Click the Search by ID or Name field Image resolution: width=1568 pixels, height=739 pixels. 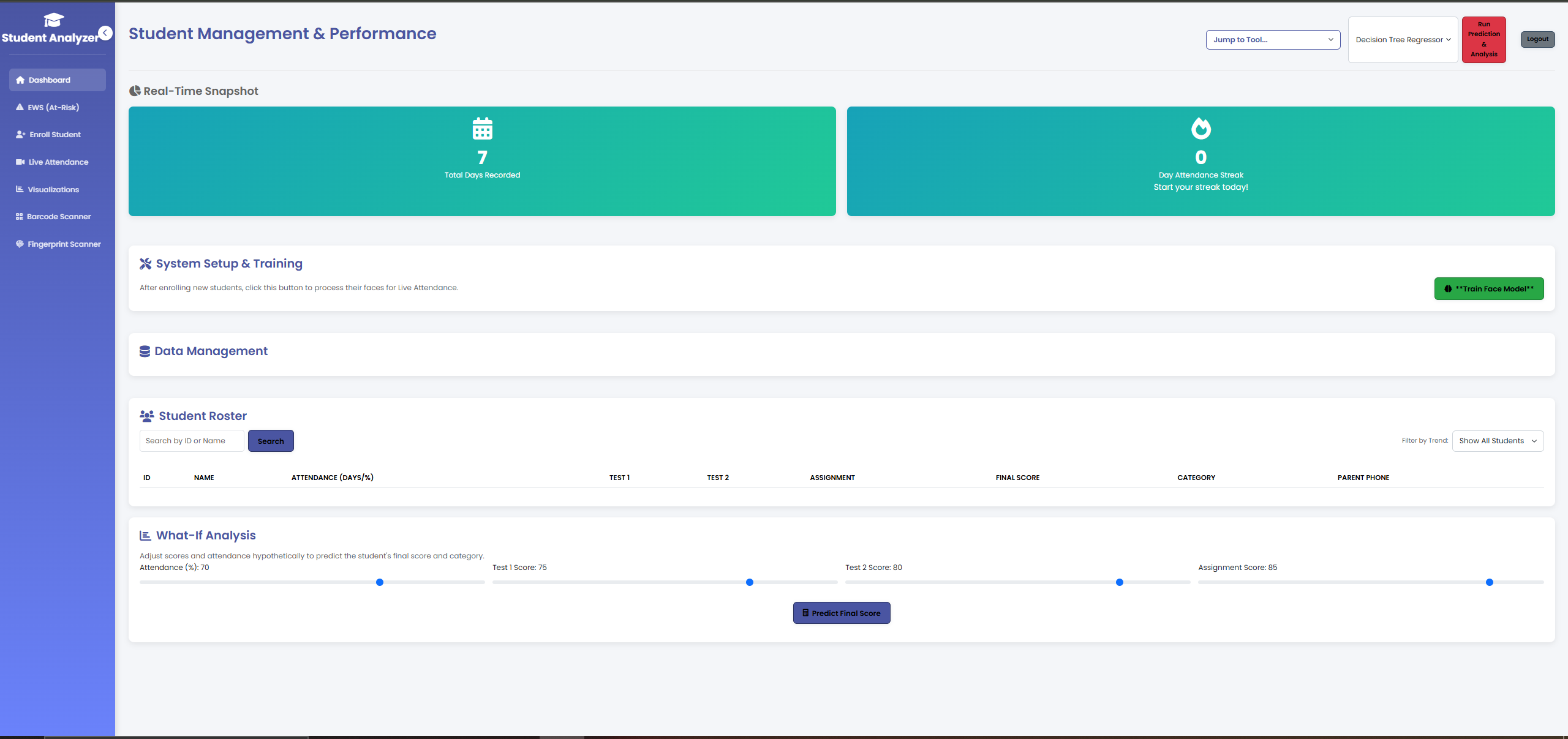point(191,440)
